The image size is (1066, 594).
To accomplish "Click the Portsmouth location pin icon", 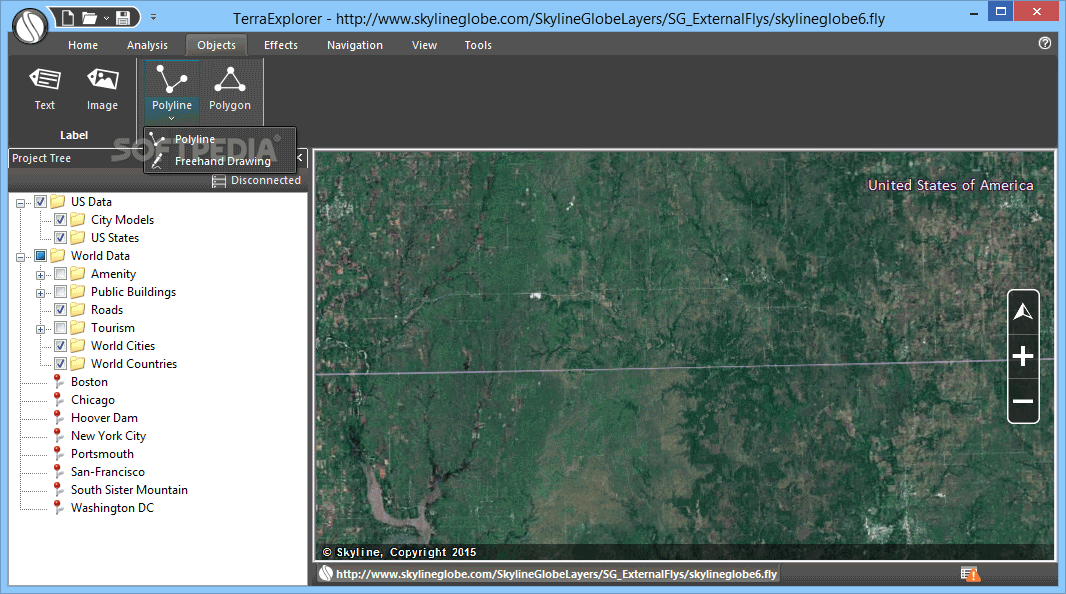I will tap(58, 454).
